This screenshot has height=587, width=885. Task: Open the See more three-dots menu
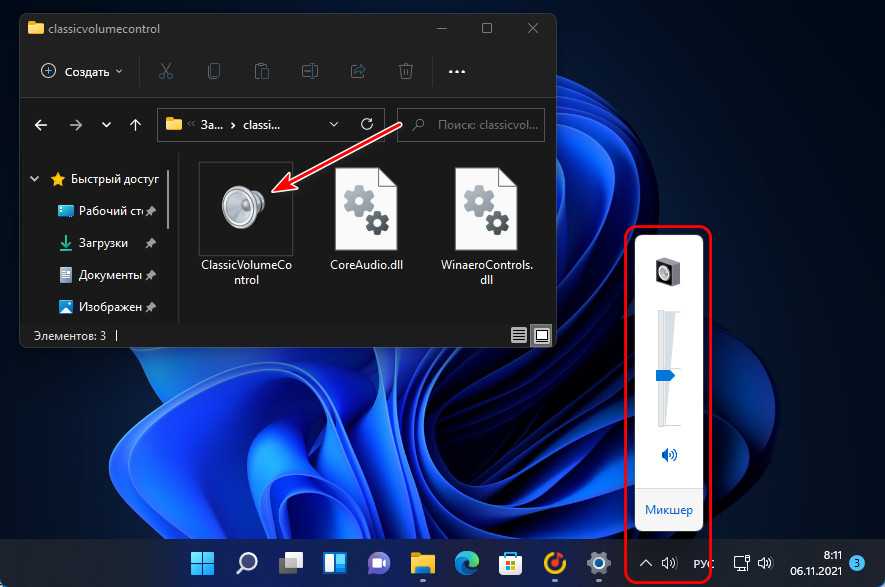(x=457, y=71)
